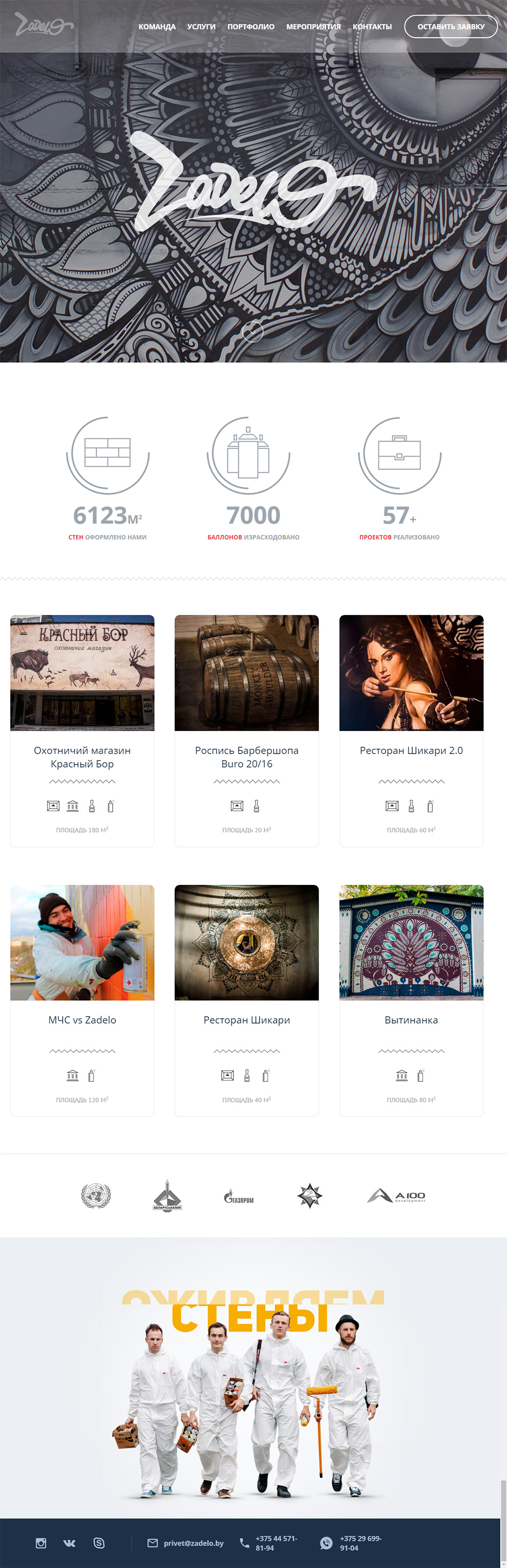Click the circular scroll-down indicator on hero
Screen dimensions: 507x1568
253,332
